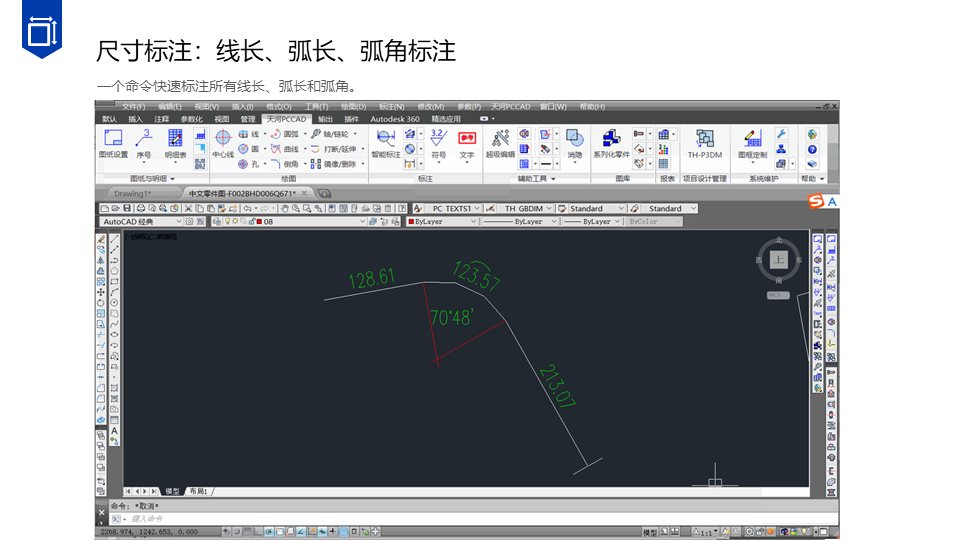Open the 窗口(W) menu

pos(553,107)
